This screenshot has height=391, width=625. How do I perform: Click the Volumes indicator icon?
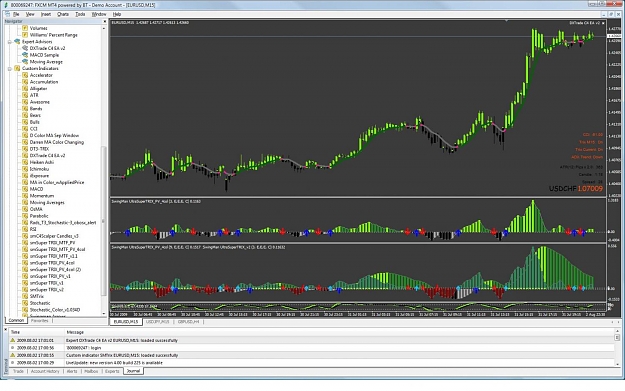point(25,28)
